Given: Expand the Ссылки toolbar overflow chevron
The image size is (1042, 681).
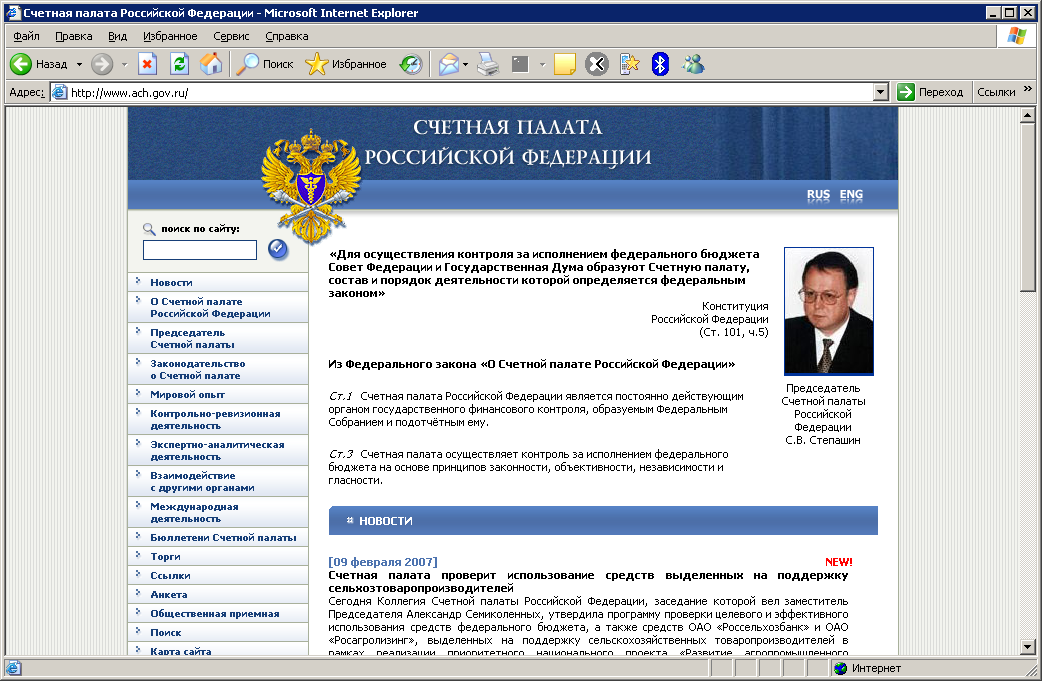Looking at the screenshot, I should 1027,89.
